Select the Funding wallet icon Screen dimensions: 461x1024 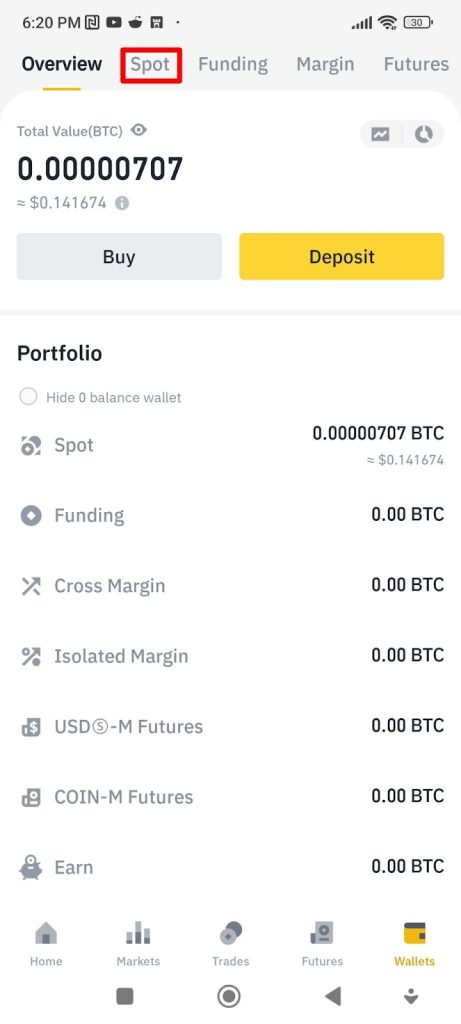click(x=31, y=515)
